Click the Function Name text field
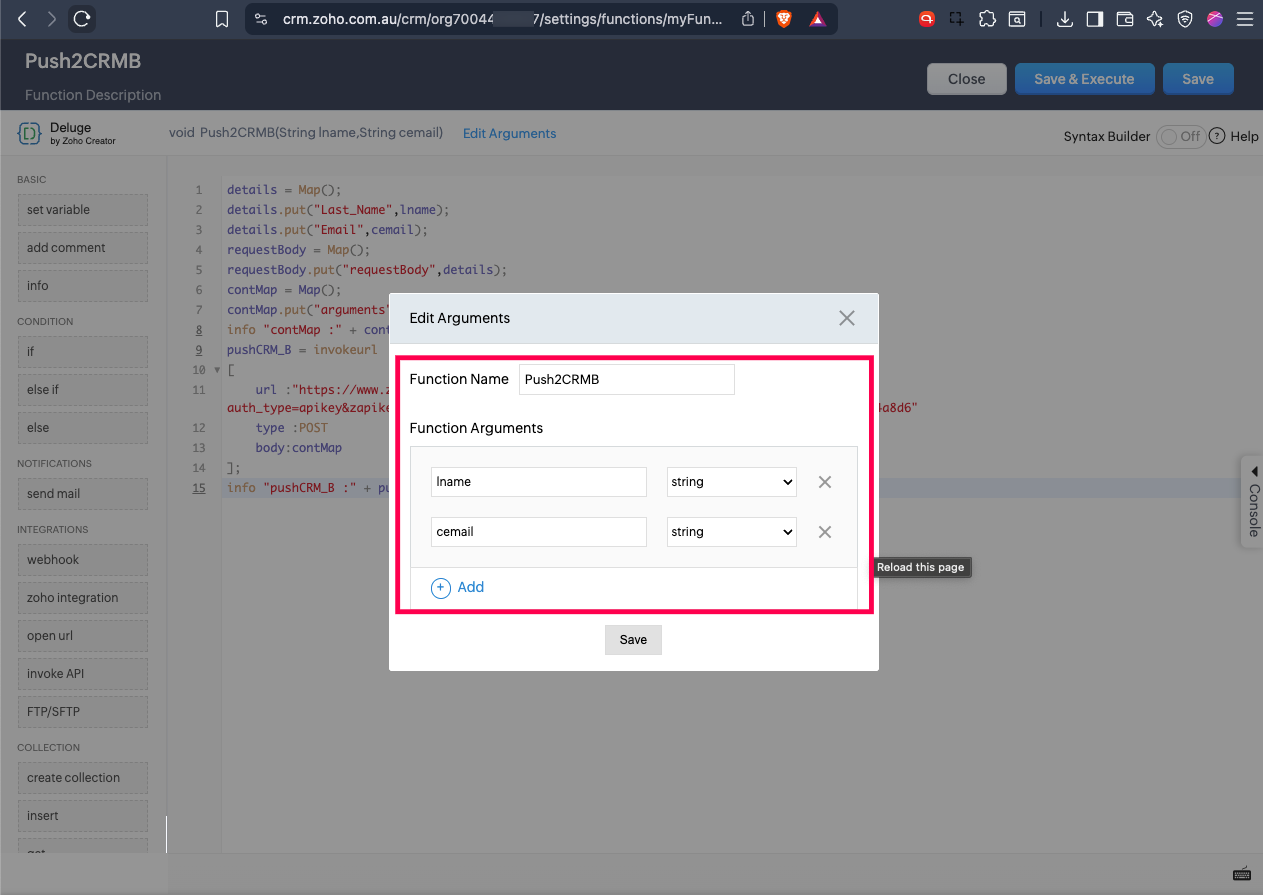 click(626, 380)
